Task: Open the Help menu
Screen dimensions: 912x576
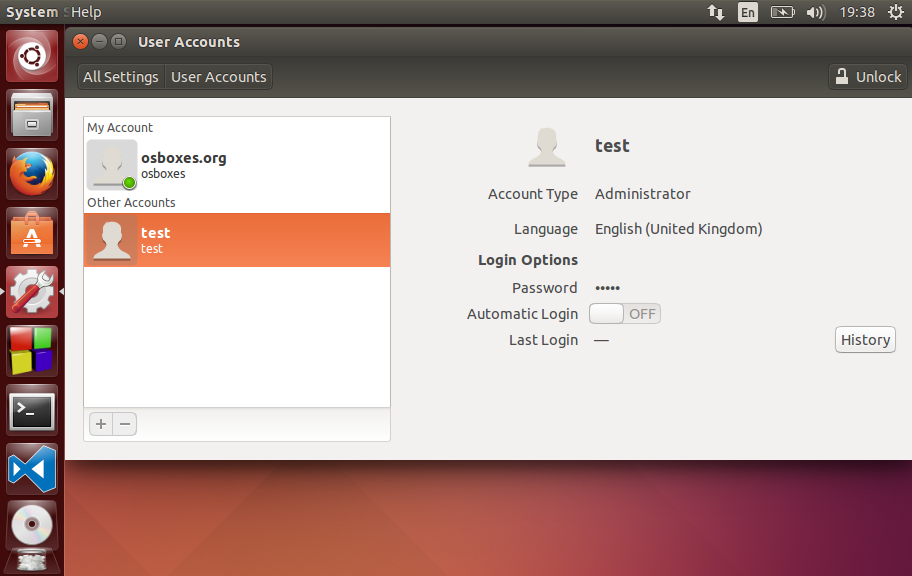Action: click(86, 12)
